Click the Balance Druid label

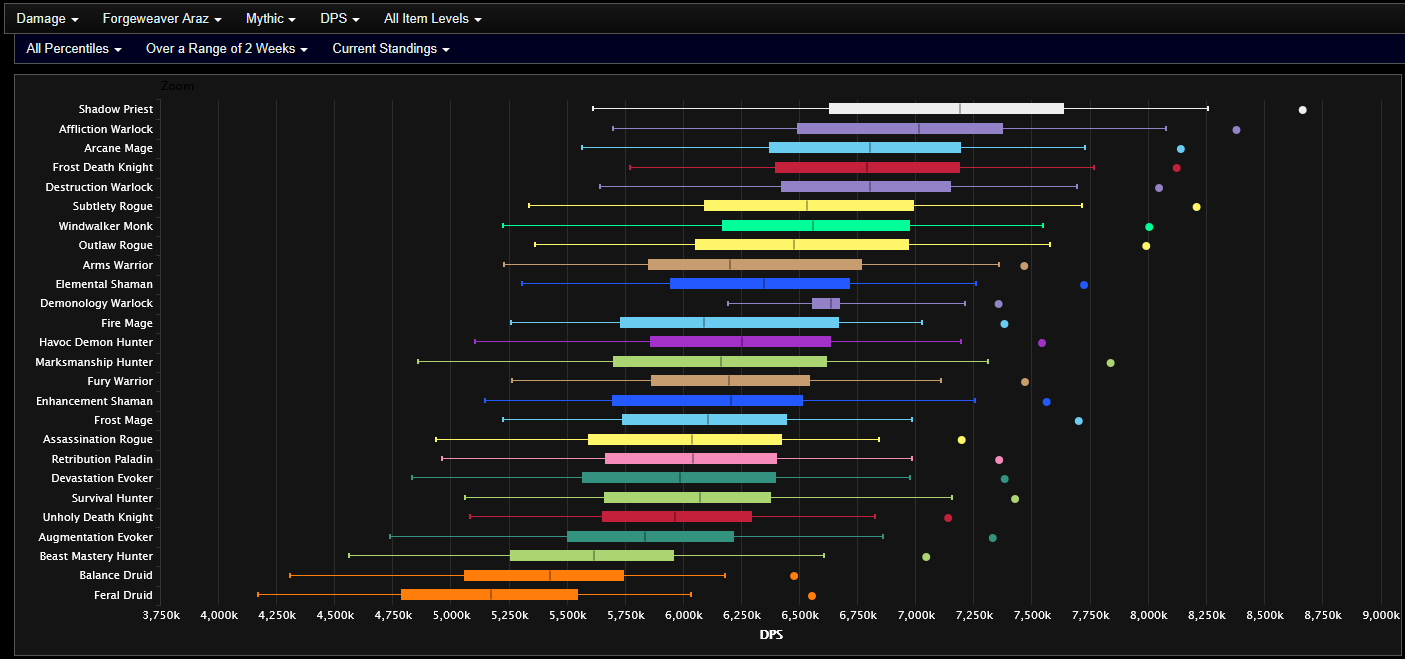pyautogui.click(x=116, y=576)
